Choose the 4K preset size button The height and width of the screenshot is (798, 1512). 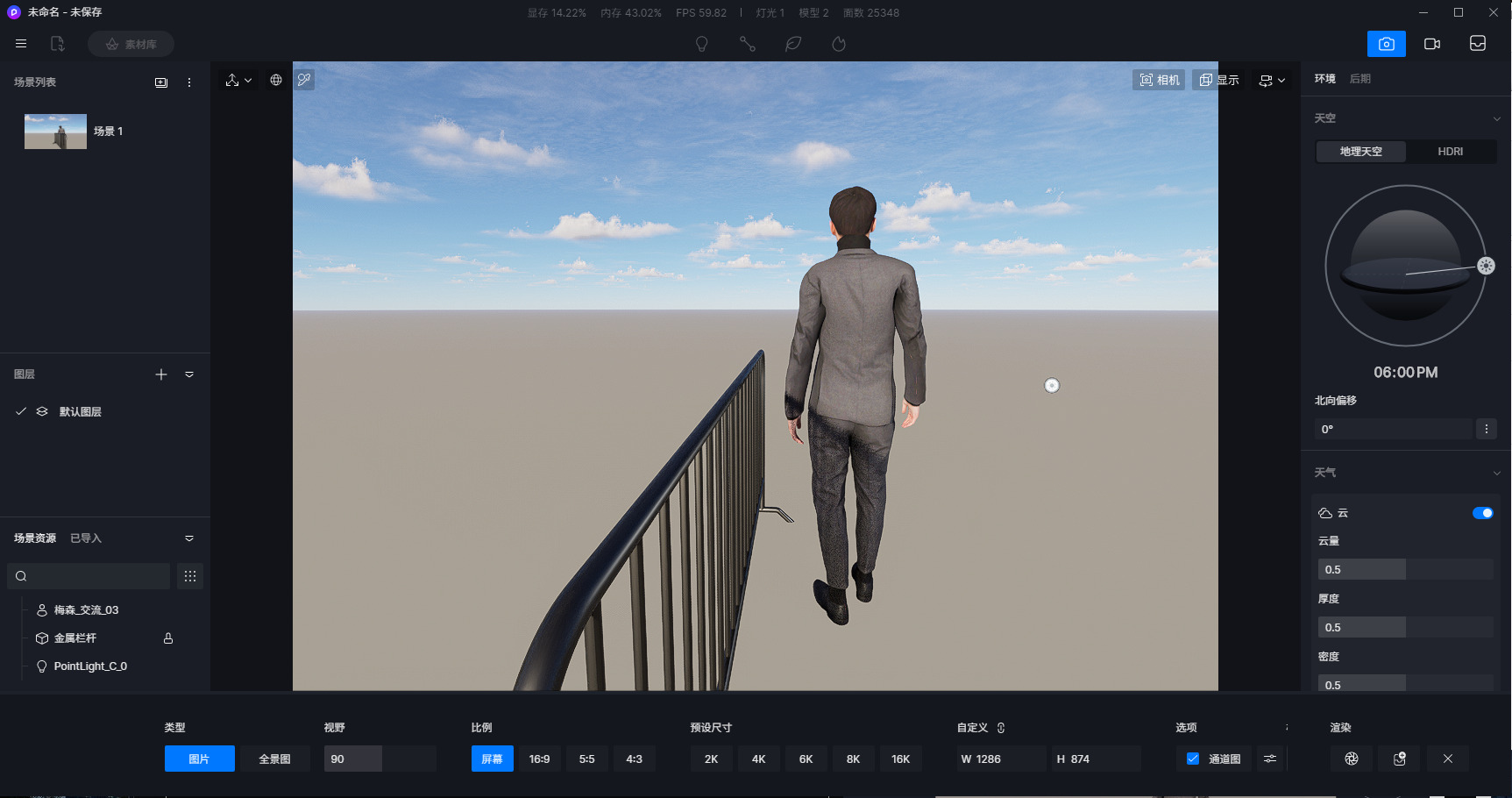click(x=759, y=759)
